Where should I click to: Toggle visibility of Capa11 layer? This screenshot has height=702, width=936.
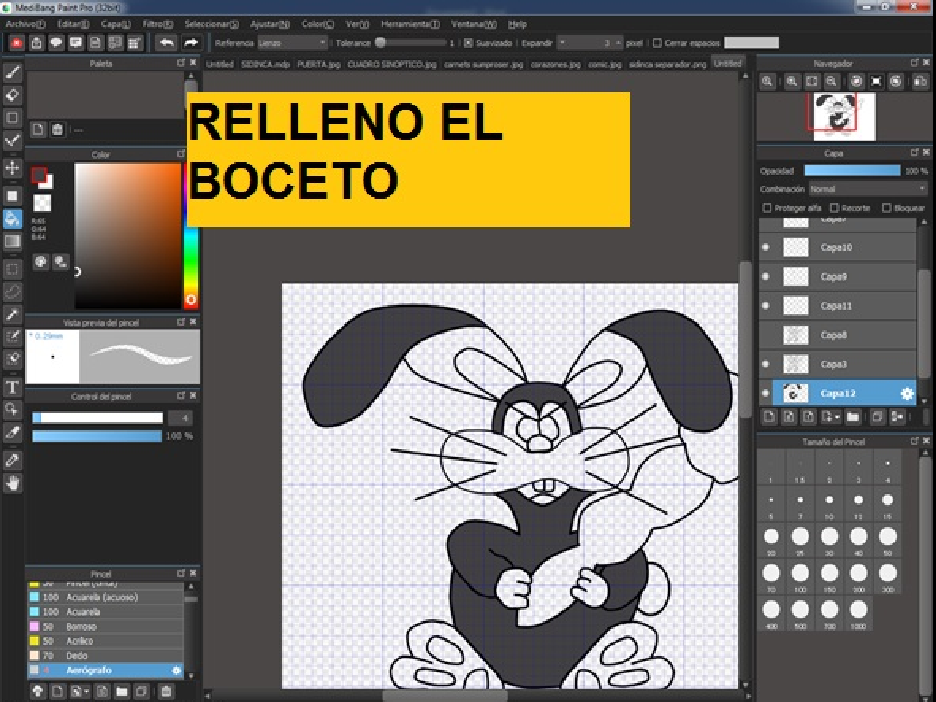766,306
